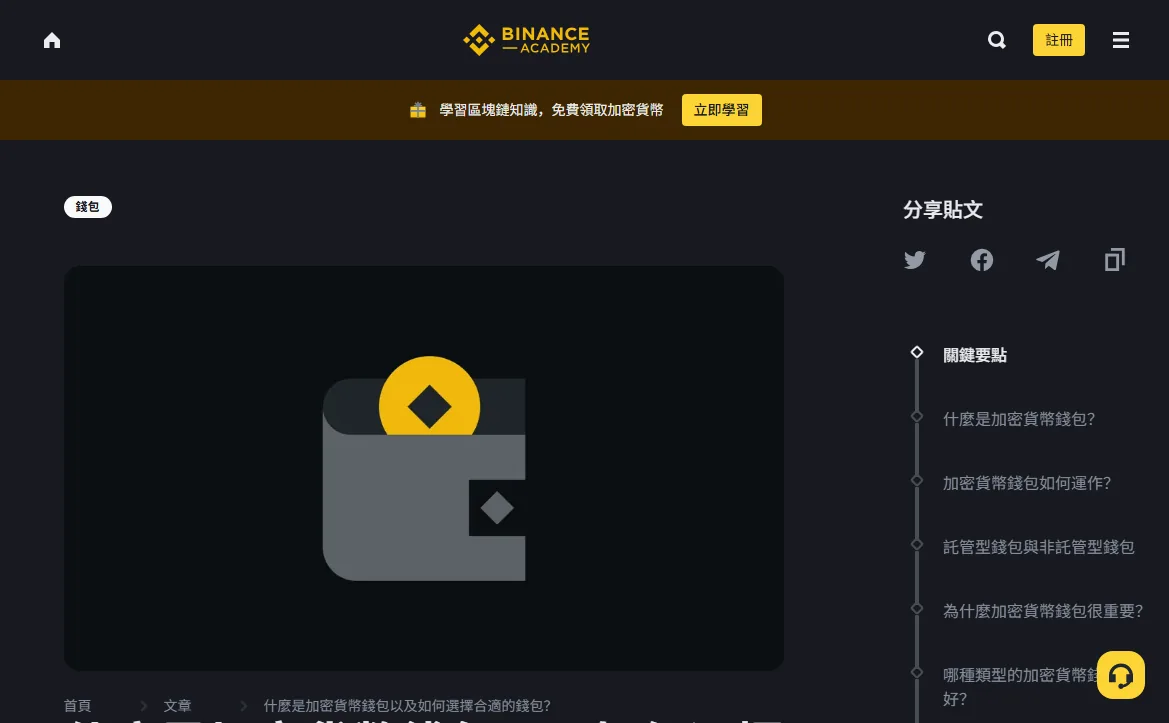Open the hamburger menu

point(1121,40)
